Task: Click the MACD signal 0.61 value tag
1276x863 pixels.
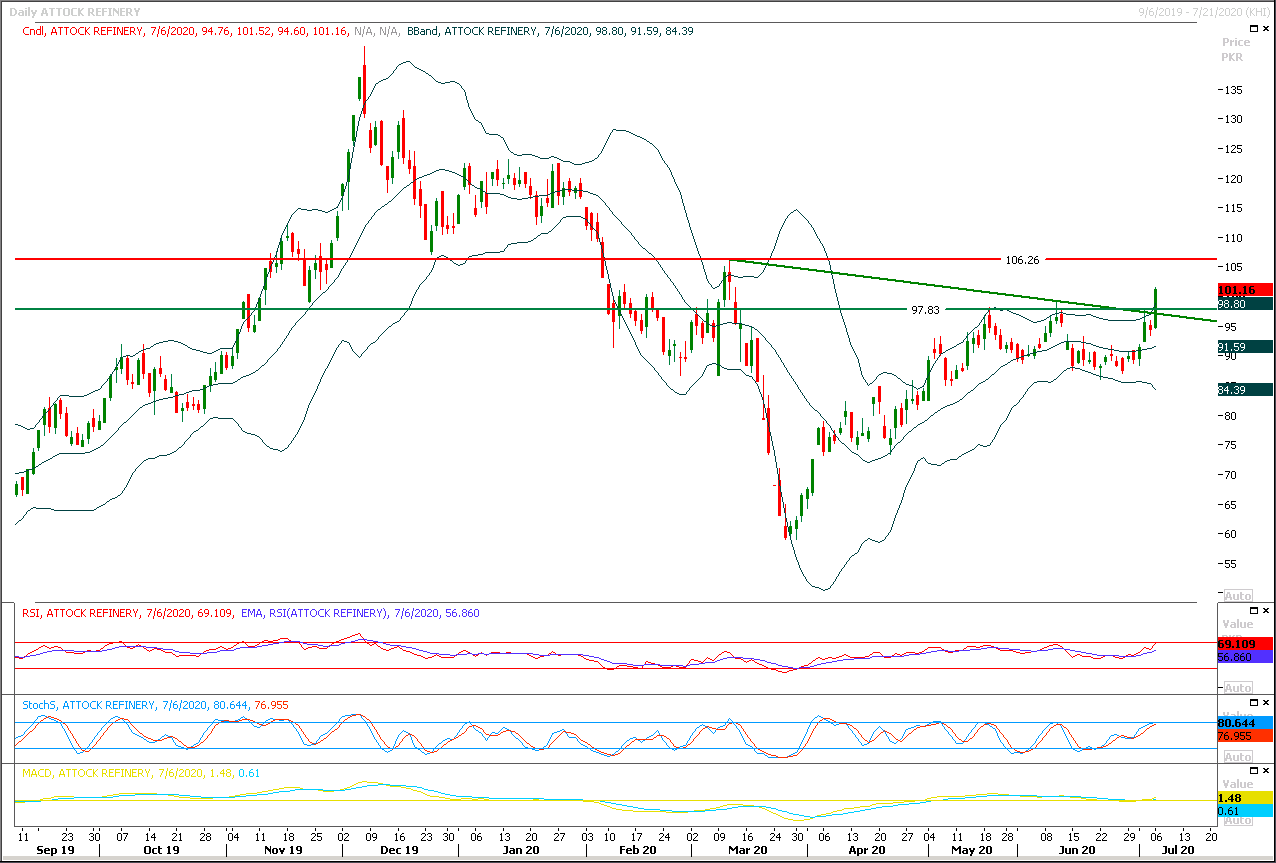Action: 1245,811
